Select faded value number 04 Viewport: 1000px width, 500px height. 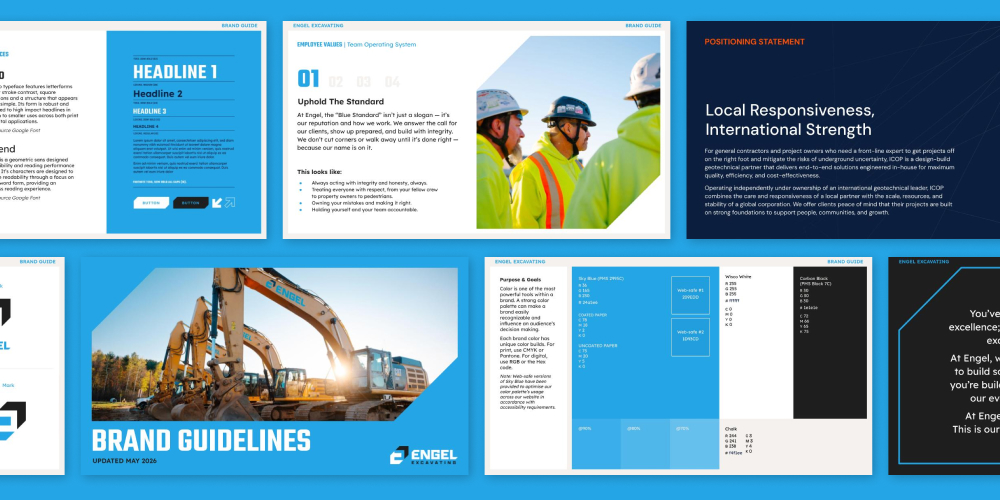tap(392, 82)
